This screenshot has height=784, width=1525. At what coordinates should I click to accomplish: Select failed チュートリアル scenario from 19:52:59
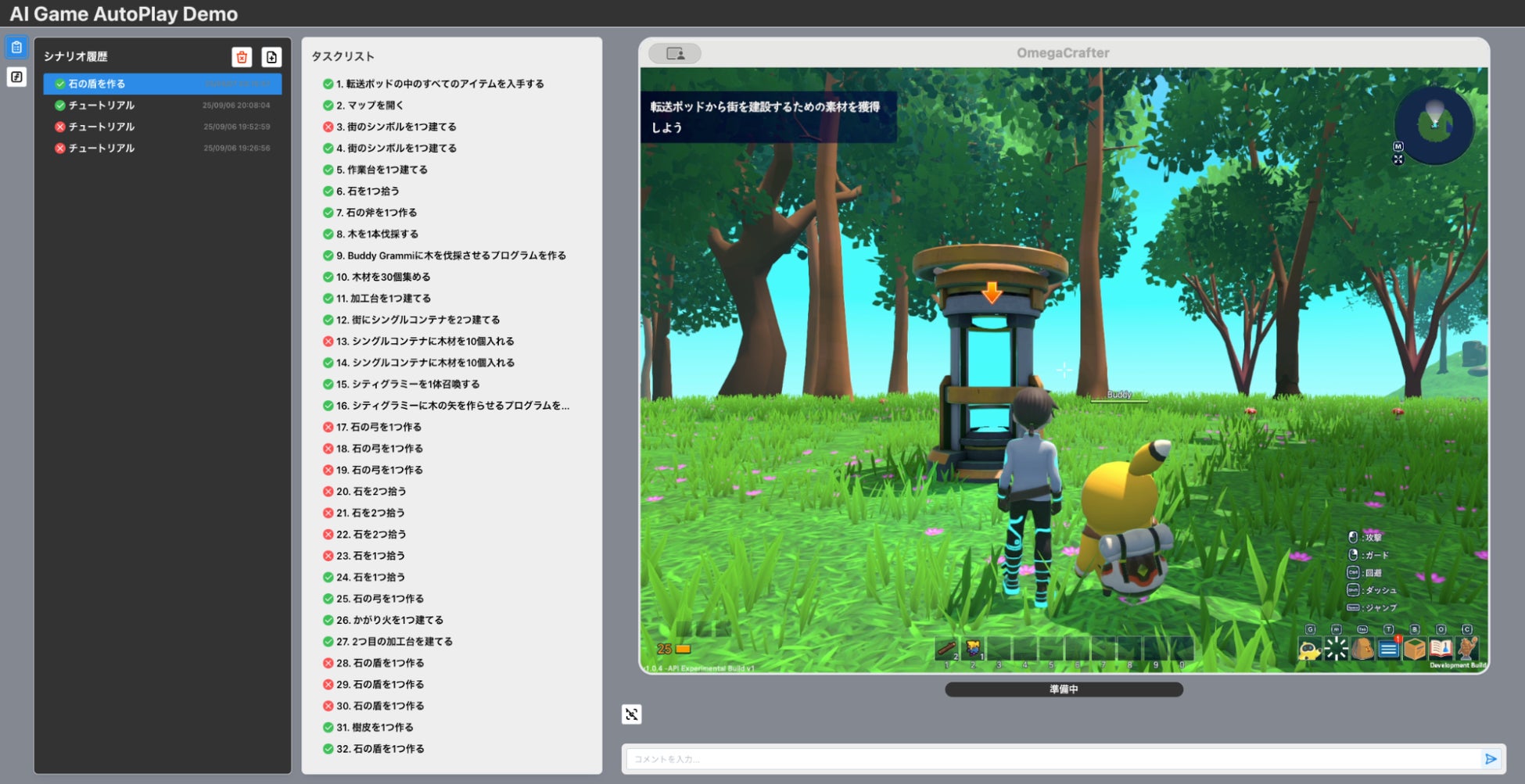click(x=163, y=127)
